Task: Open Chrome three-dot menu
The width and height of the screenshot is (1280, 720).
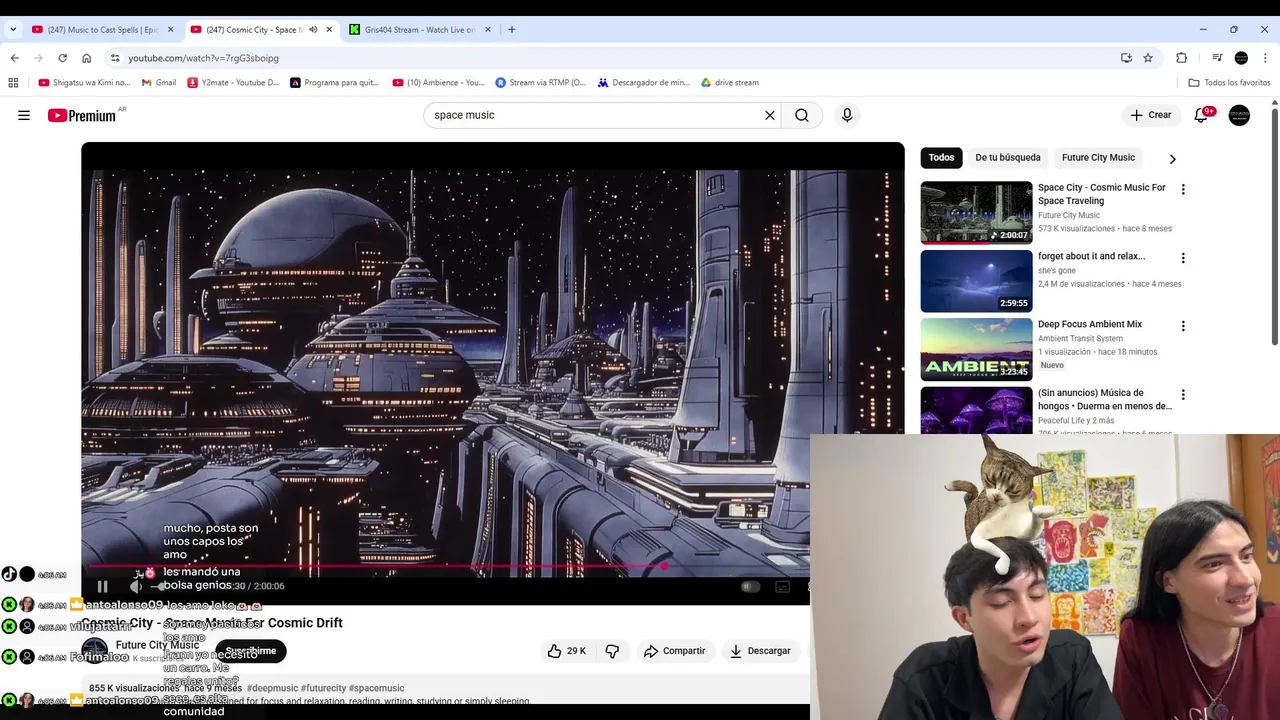Action: [1265, 58]
